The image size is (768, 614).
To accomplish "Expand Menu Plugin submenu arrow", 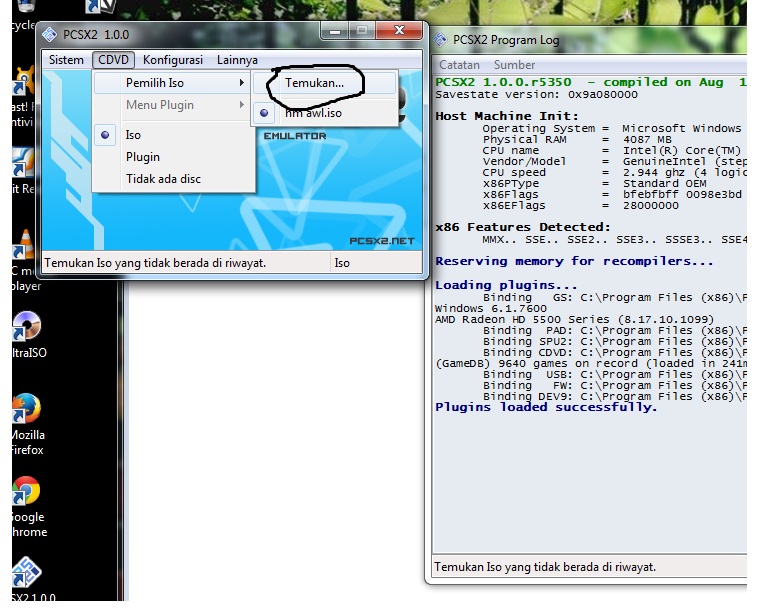I will click(x=241, y=105).
